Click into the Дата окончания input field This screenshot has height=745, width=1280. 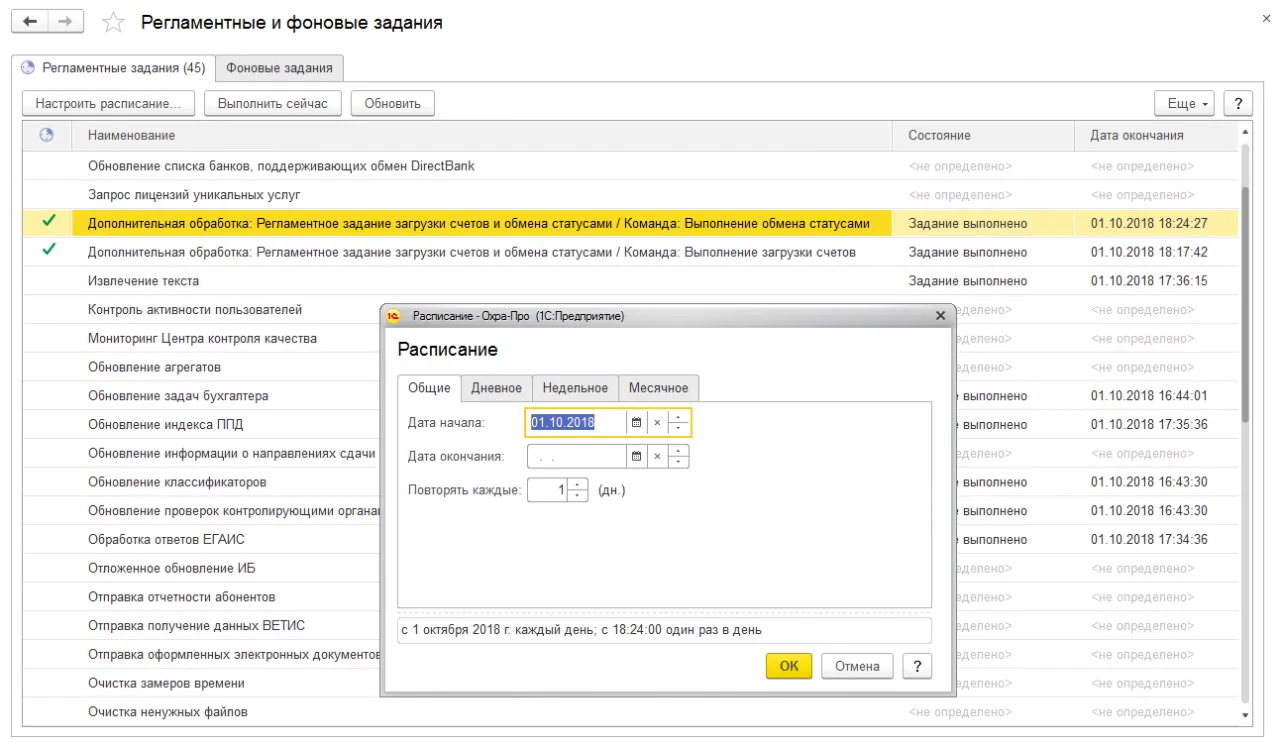point(576,457)
